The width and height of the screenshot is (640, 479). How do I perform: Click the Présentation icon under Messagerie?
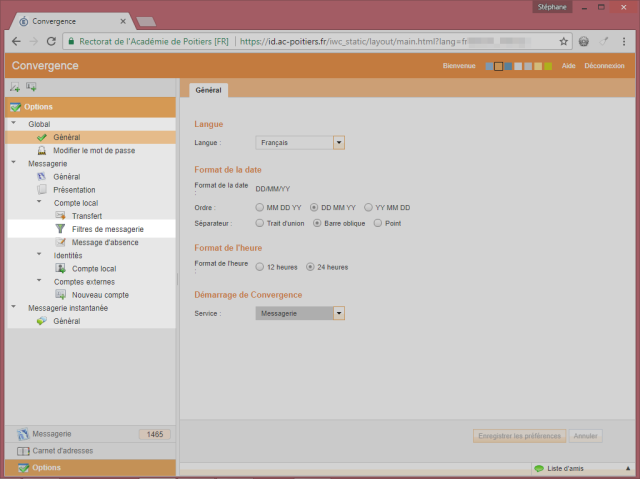(41, 189)
